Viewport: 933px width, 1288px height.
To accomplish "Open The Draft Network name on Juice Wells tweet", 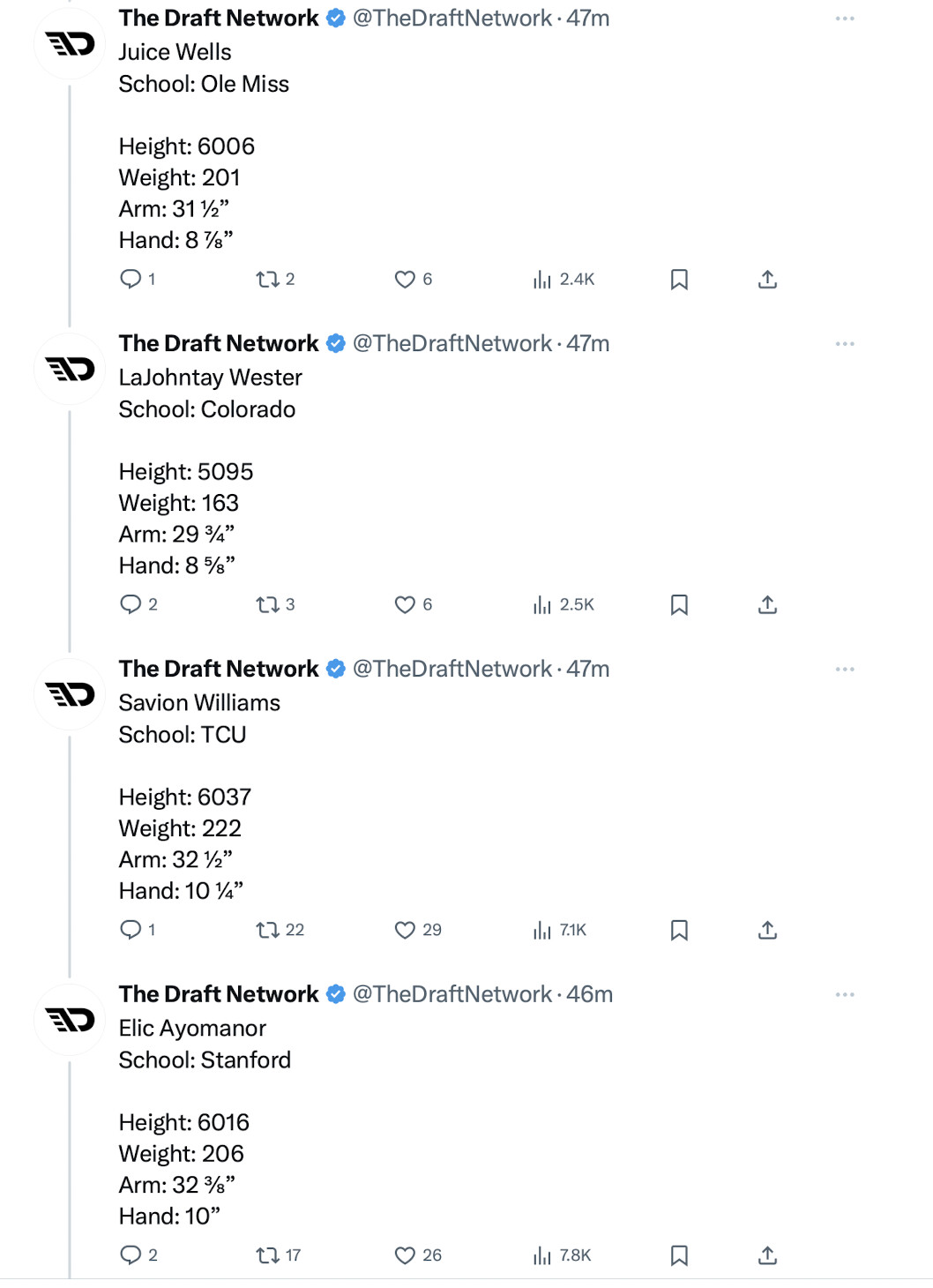I will (219, 19).
